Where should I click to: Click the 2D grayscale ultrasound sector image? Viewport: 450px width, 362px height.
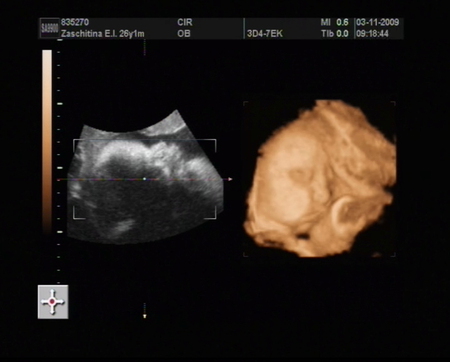tap(145, 177)
